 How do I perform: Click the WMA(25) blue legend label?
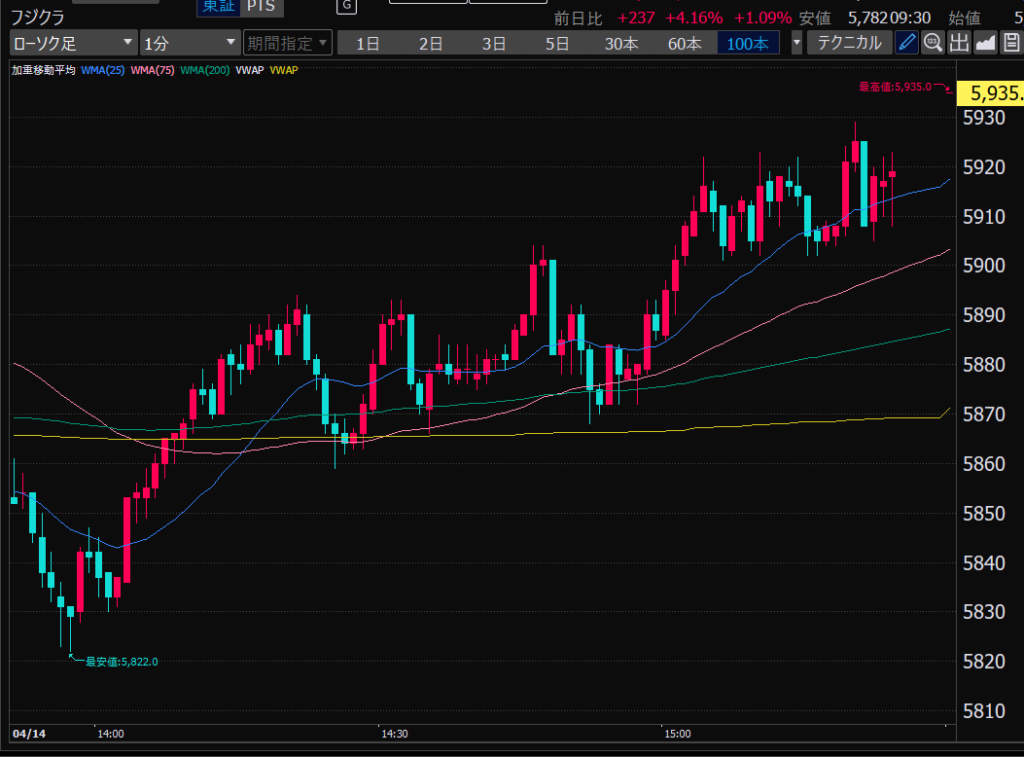tap(103, 70)
